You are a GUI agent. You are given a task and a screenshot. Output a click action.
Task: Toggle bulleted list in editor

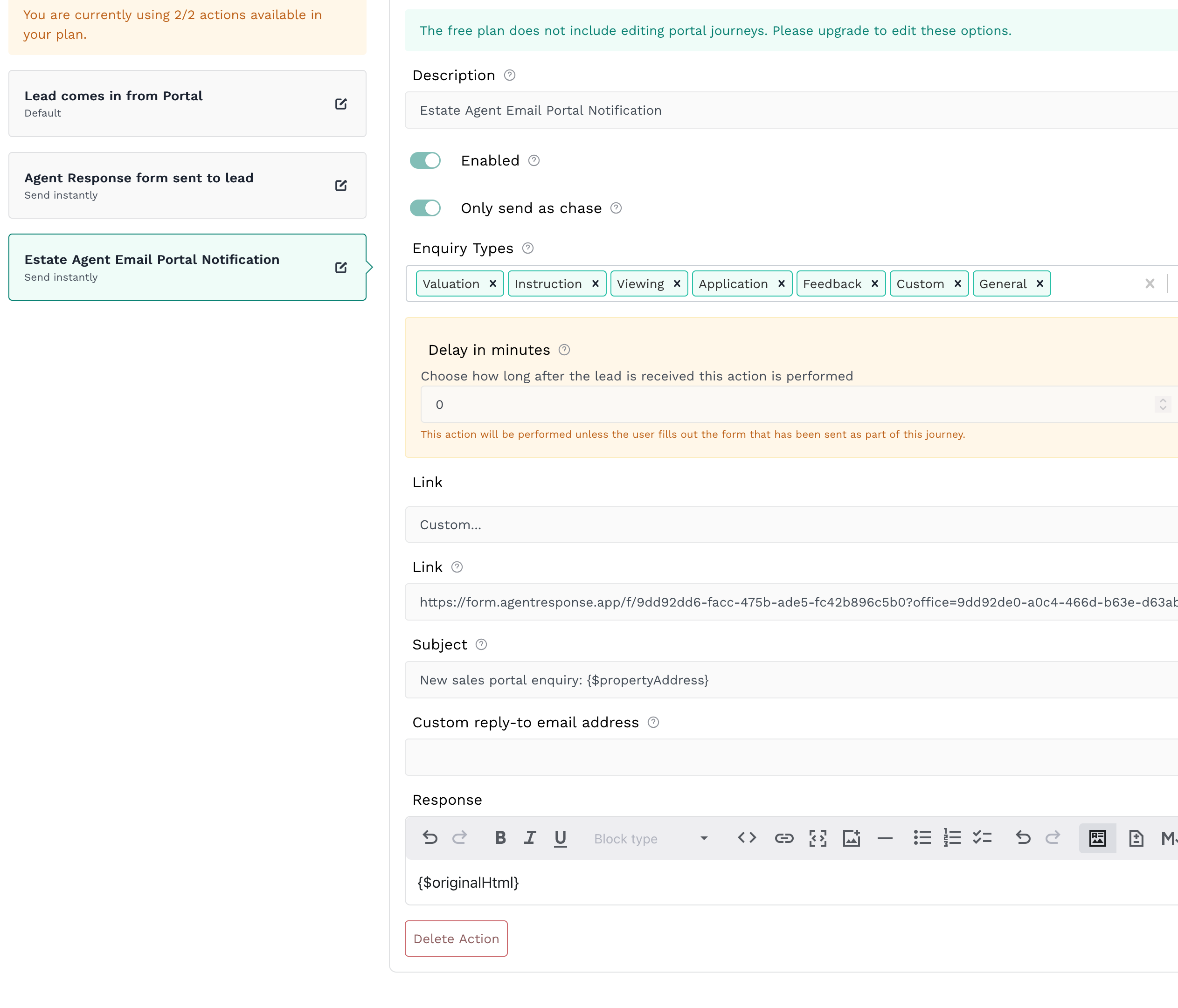click(x=922, y=837)
